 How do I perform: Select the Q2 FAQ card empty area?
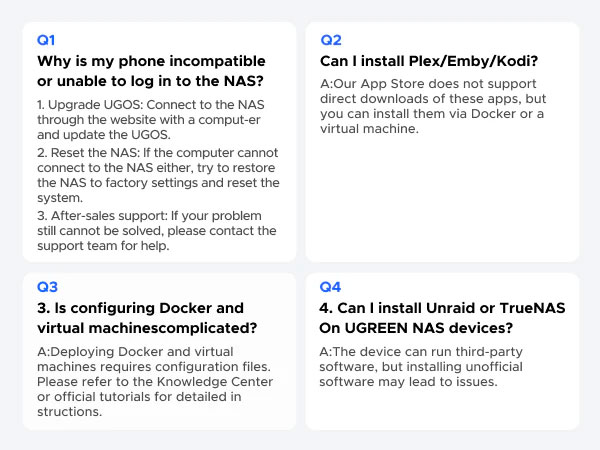[x=442, y=197]
